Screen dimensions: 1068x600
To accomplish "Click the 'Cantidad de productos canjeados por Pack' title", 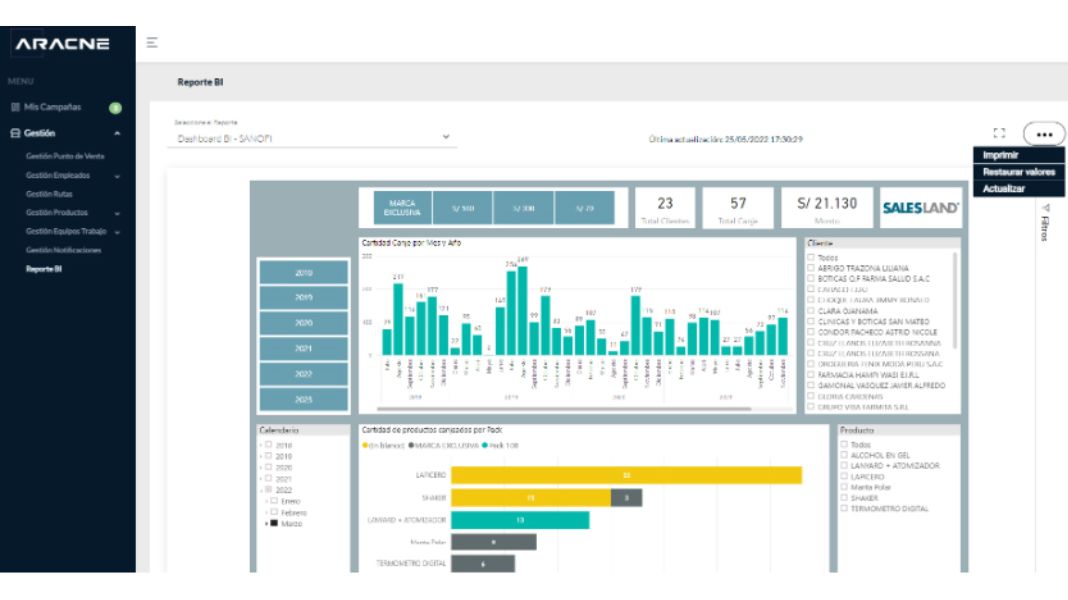I will coord(432,430).
